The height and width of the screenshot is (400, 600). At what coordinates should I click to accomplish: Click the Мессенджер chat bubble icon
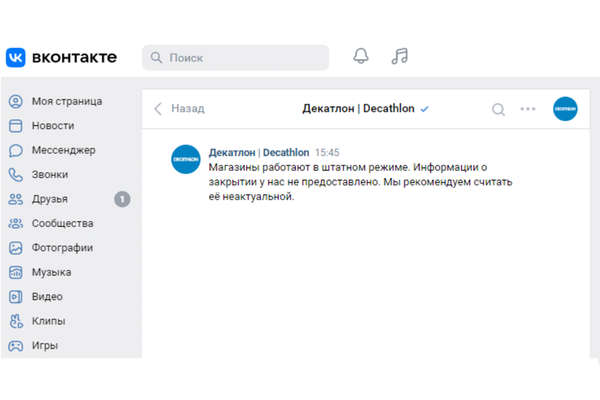pyautogui.click(x=16, y=150)
